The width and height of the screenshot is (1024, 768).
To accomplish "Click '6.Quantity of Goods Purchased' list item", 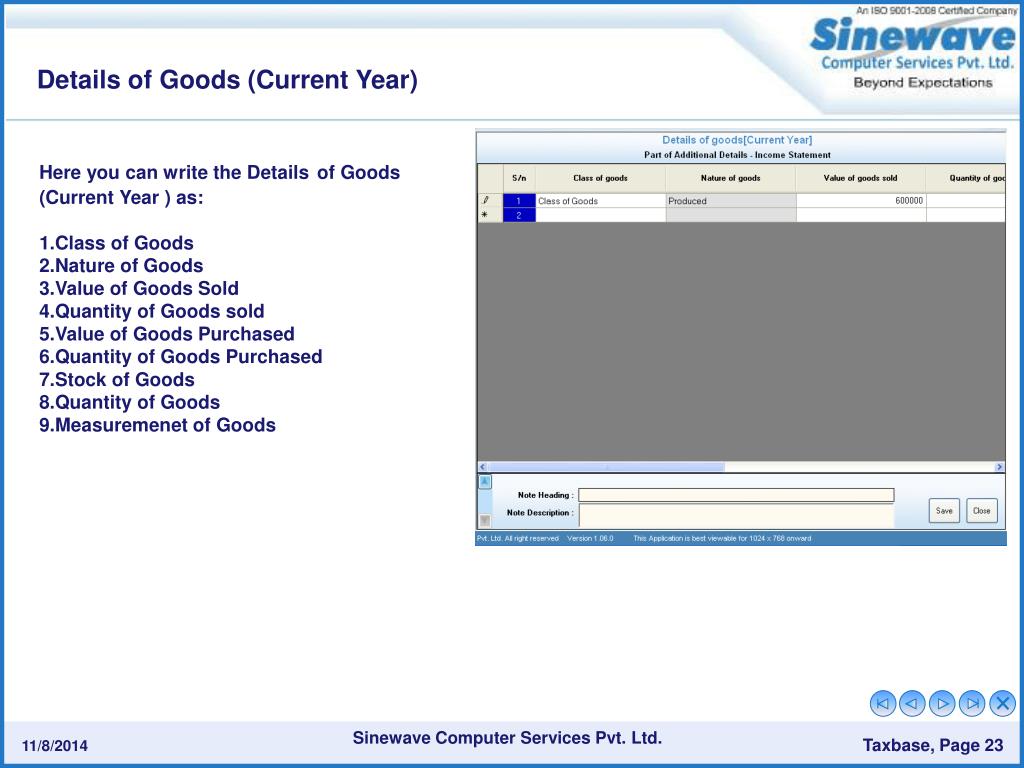I will [180, 357].
